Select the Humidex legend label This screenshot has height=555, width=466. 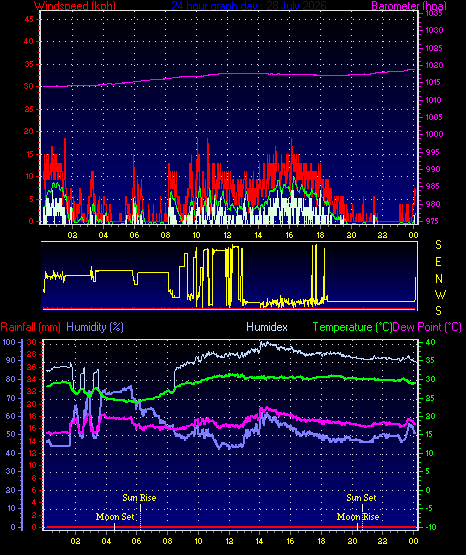(267, 327)
